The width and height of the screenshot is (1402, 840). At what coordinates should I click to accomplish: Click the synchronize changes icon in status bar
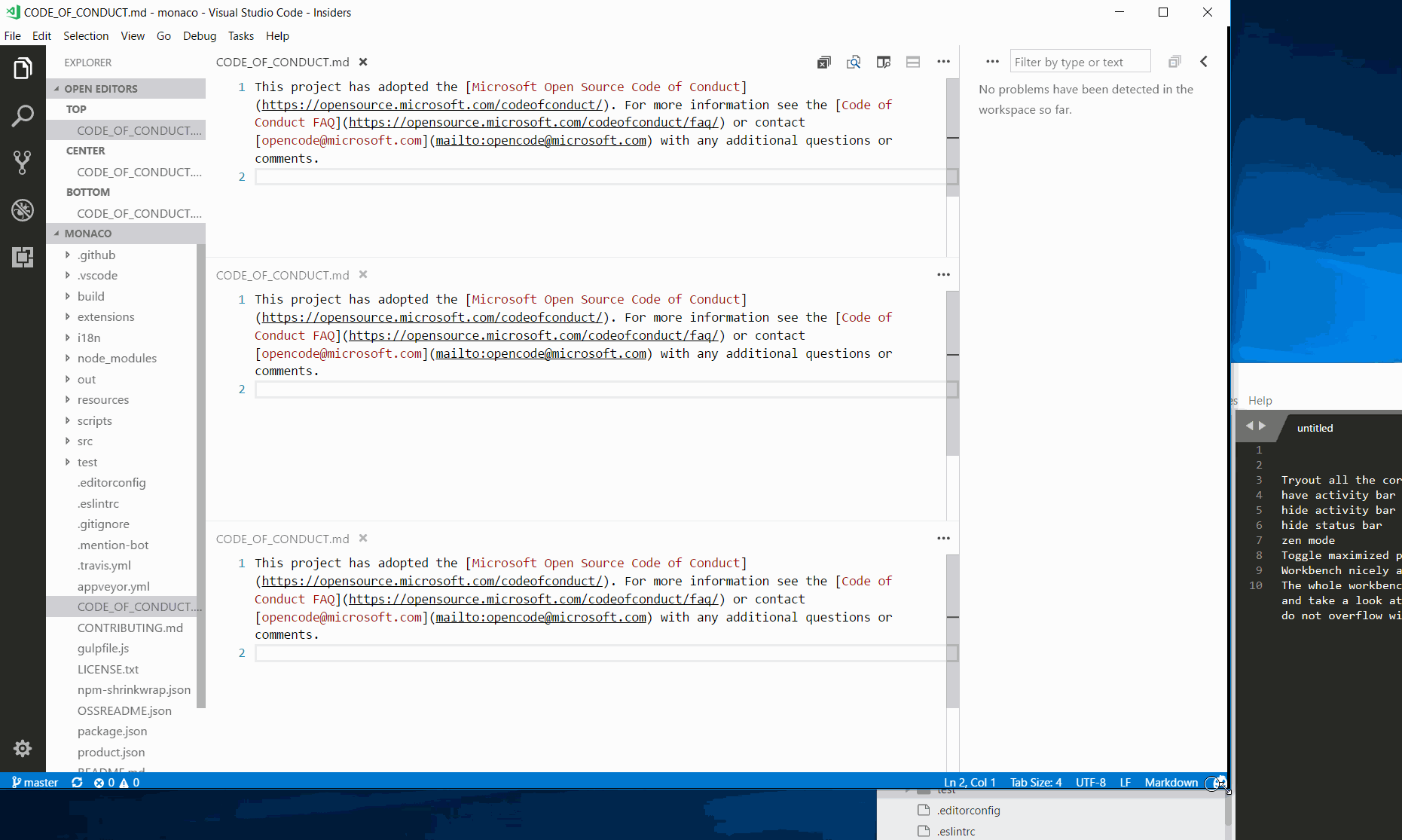[77, 783]
